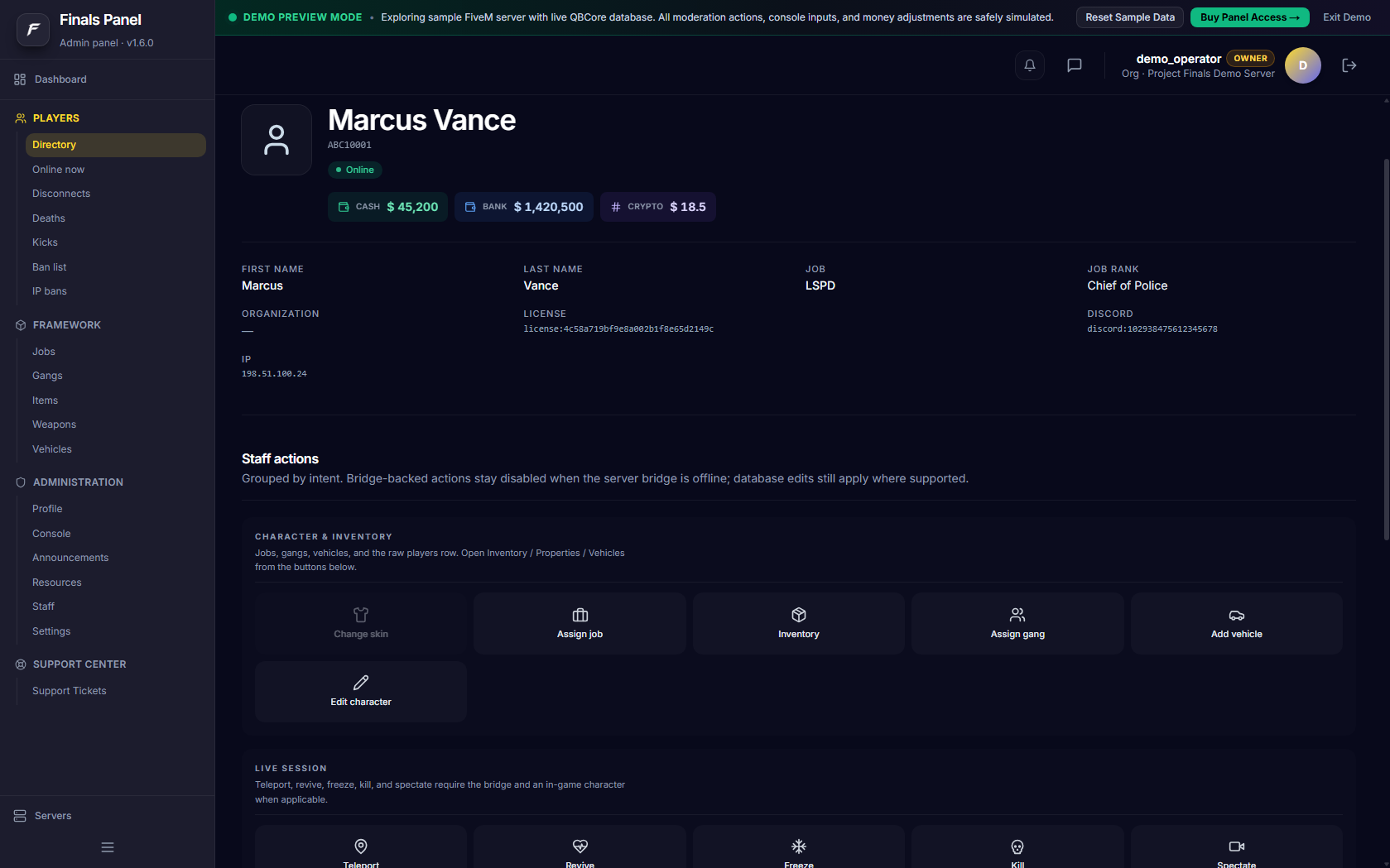Screen dimensions: 1390x868
Task: Click the ADMINISTRATION section header
Action: 78,482
